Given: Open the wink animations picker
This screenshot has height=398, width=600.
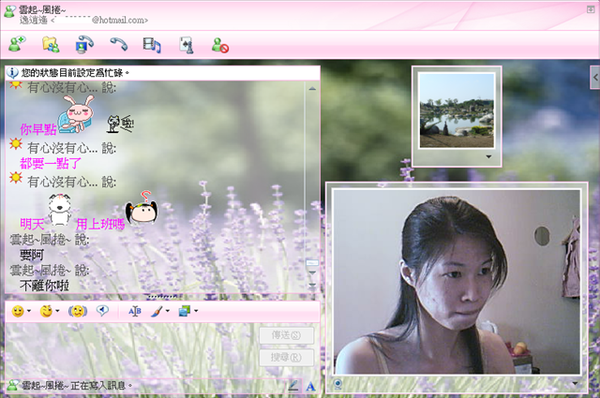Looking at the screenshot, I should (46, 311).
